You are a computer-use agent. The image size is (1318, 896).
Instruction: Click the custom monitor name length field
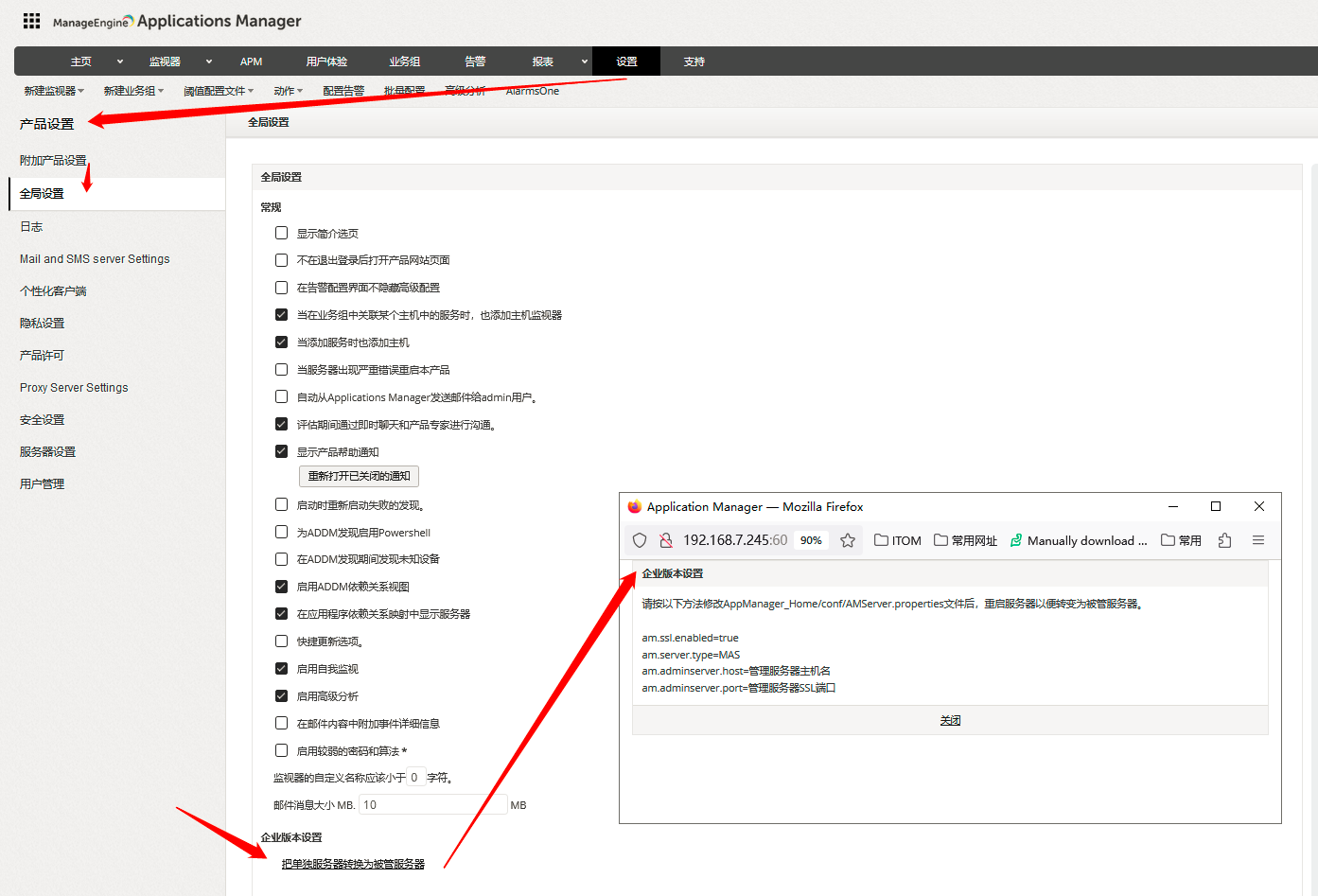click(x=415, y=778)
